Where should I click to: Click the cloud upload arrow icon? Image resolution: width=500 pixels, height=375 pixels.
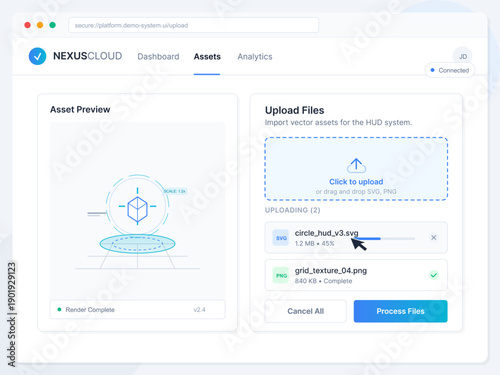[356, 166]
